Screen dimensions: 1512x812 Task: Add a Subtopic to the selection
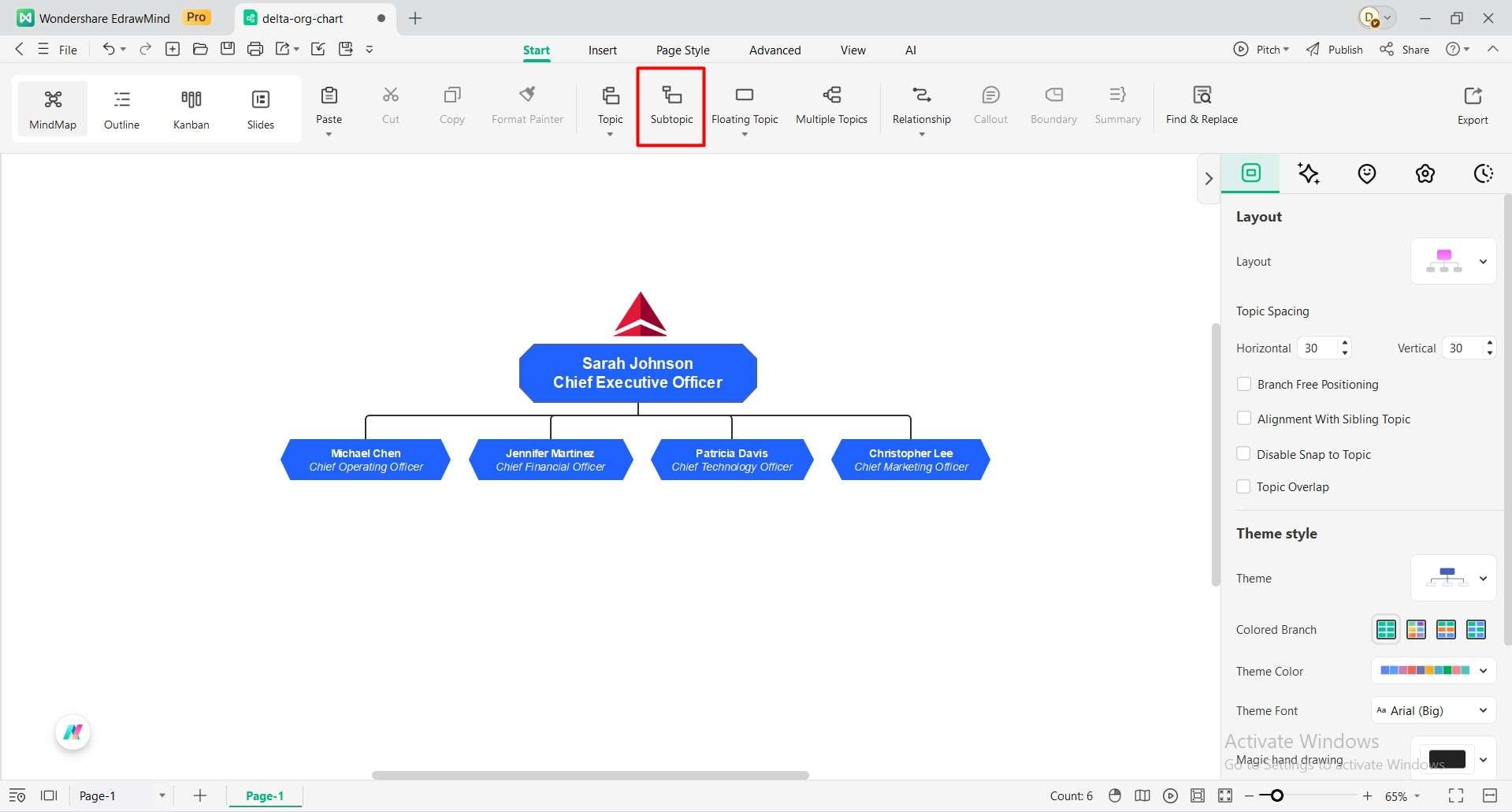(671, 106)
